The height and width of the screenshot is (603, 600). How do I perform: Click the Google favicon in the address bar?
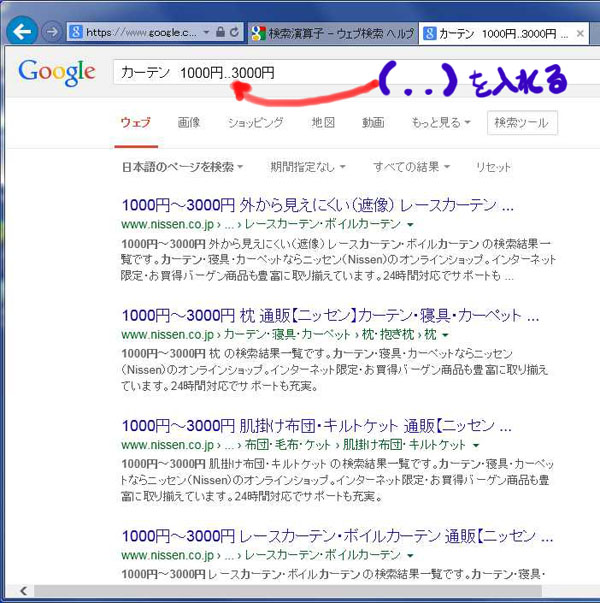76,32
